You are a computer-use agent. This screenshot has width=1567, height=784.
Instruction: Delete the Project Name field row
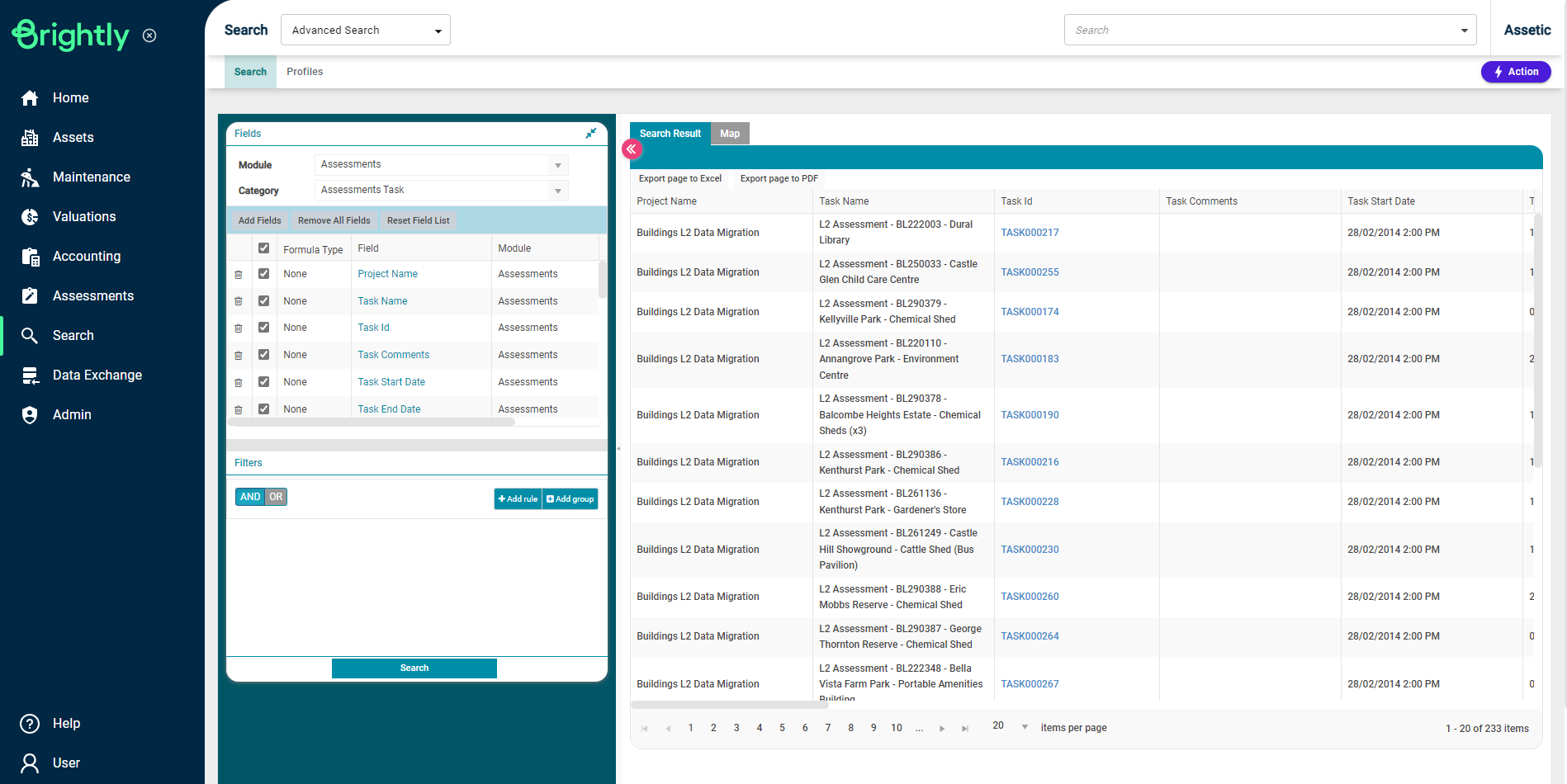pyautogui.click(x=239, y=275)
